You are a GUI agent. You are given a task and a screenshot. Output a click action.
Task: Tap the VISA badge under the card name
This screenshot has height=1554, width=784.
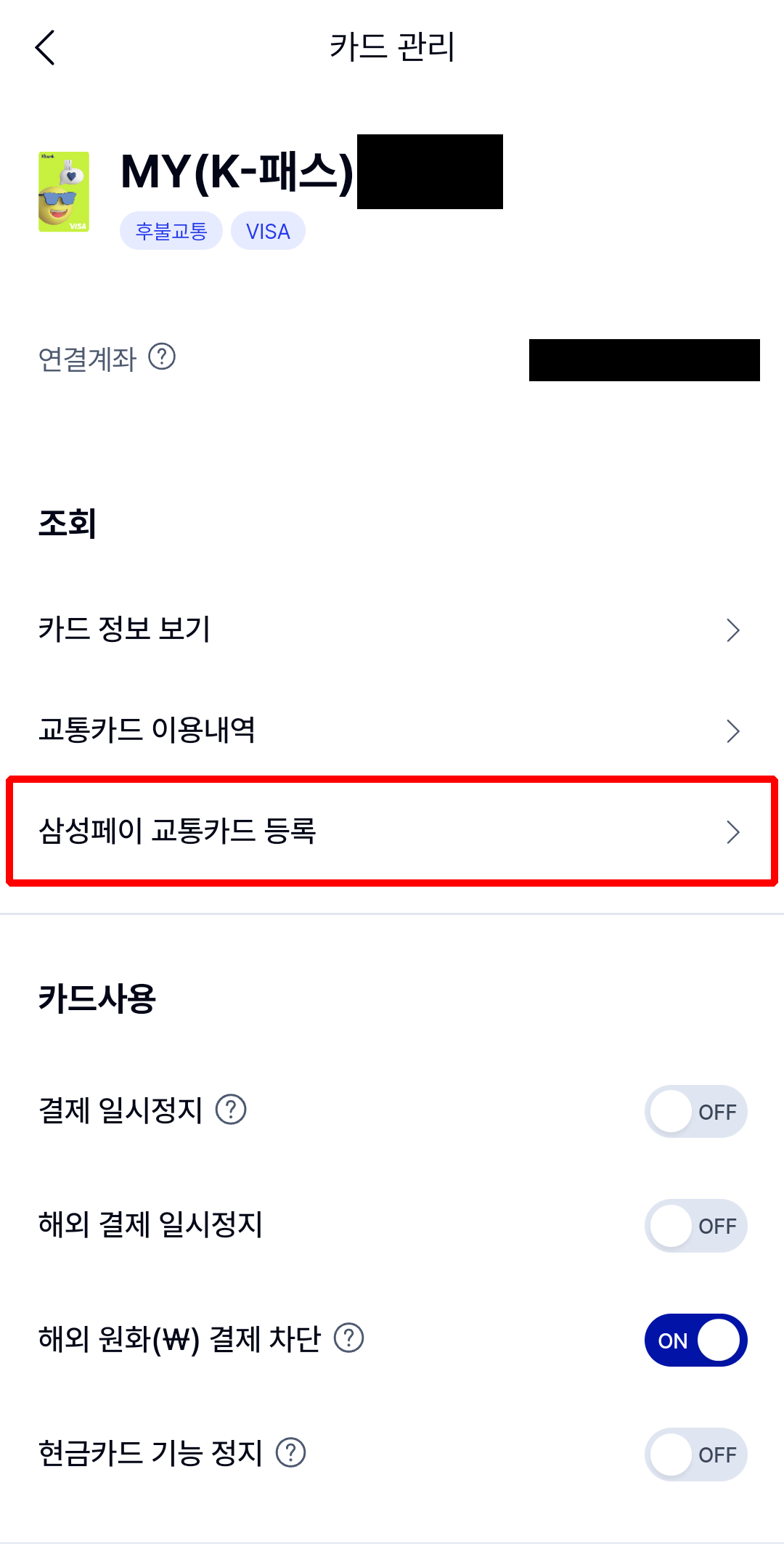click(x=268, y=230)
